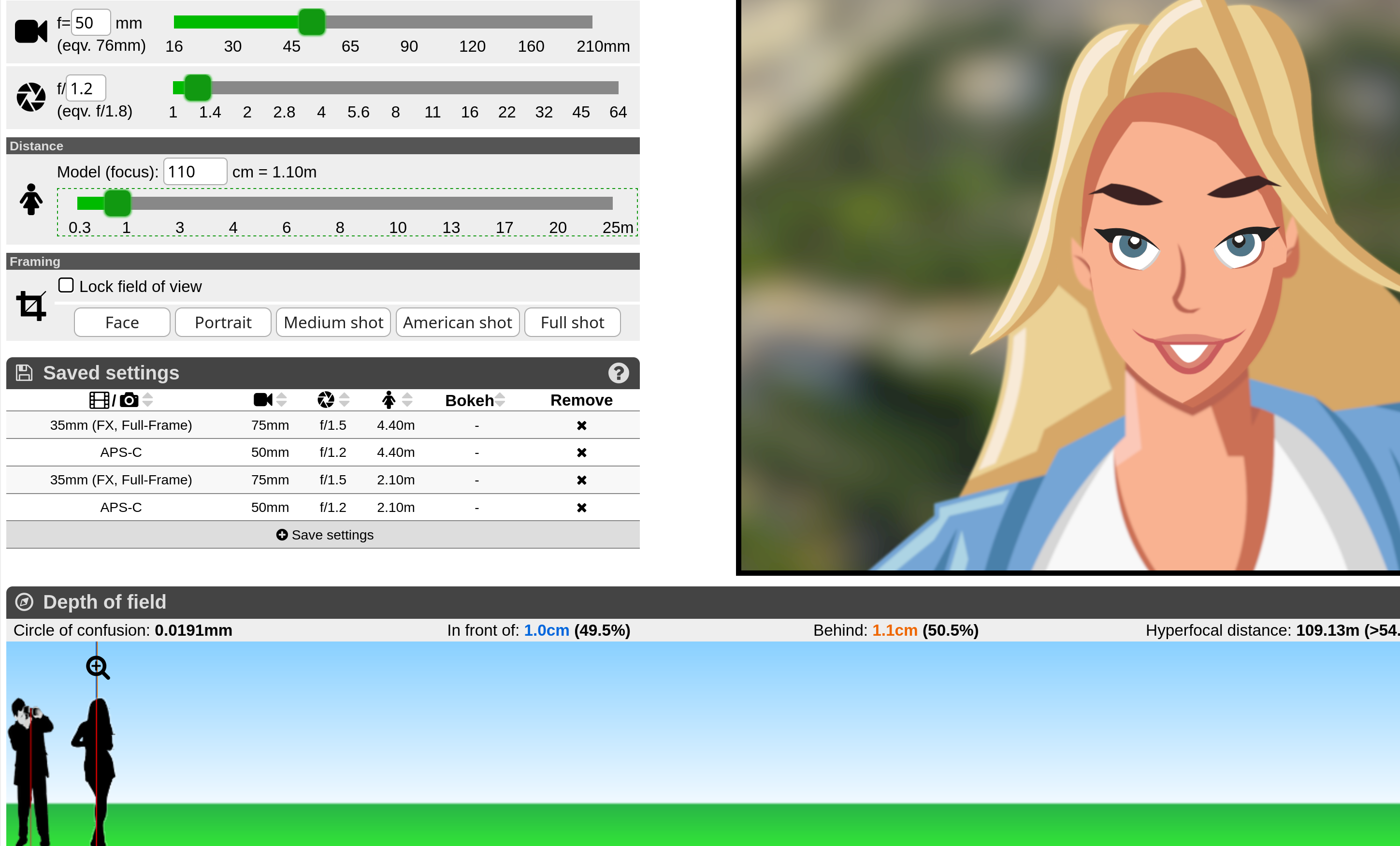Choose the Medium shot framing
This screenshot has height=846, width=1400.
(333, 322)
